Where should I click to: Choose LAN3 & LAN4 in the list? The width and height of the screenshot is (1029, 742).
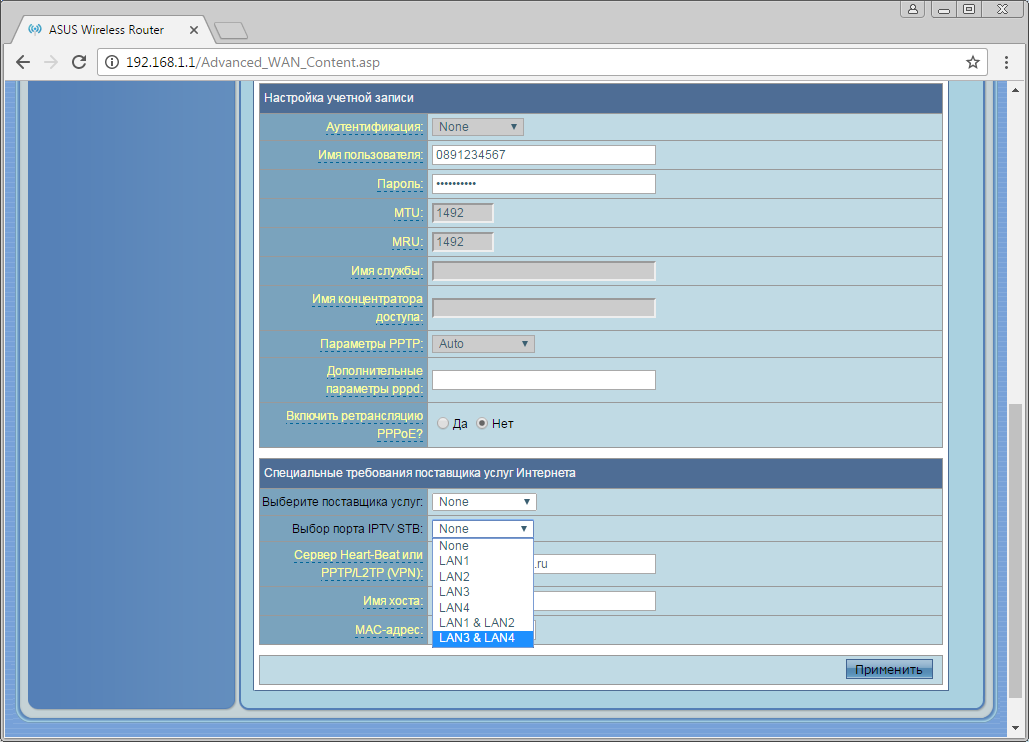pos(483,638)
